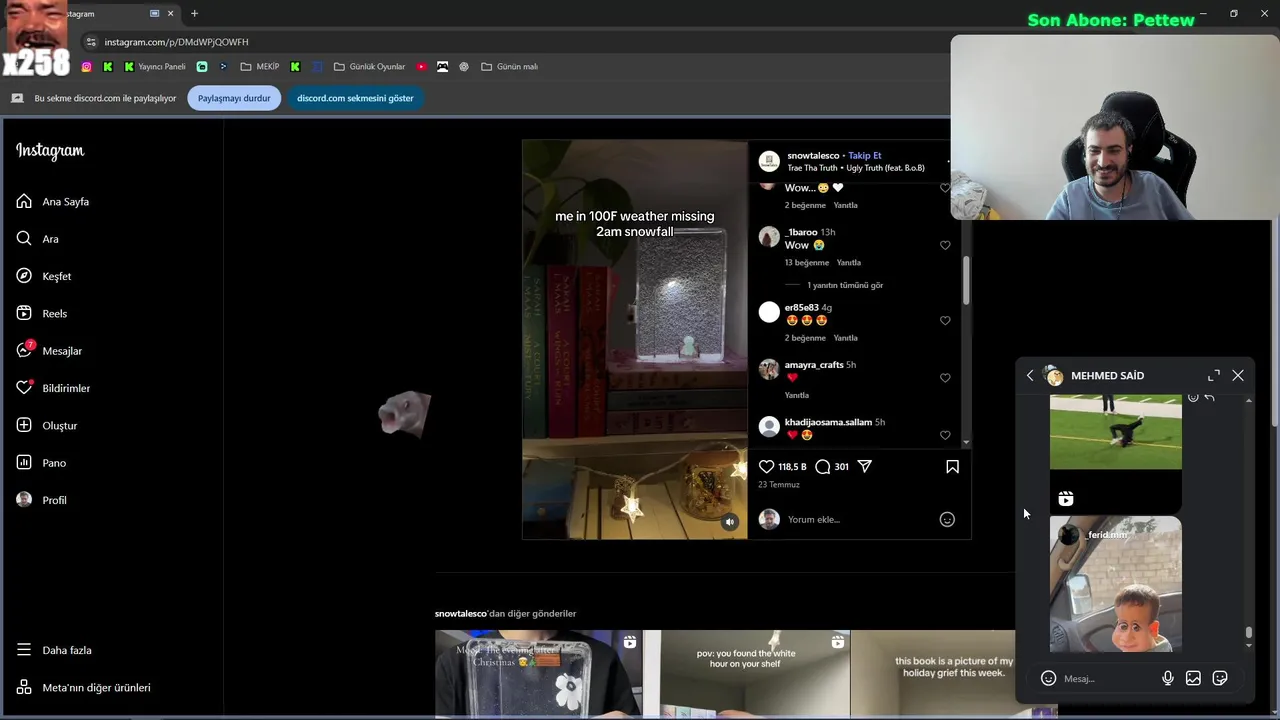1280x720 pixels.
Task: Open emoji picker in comment box
Action: [947, 520]
